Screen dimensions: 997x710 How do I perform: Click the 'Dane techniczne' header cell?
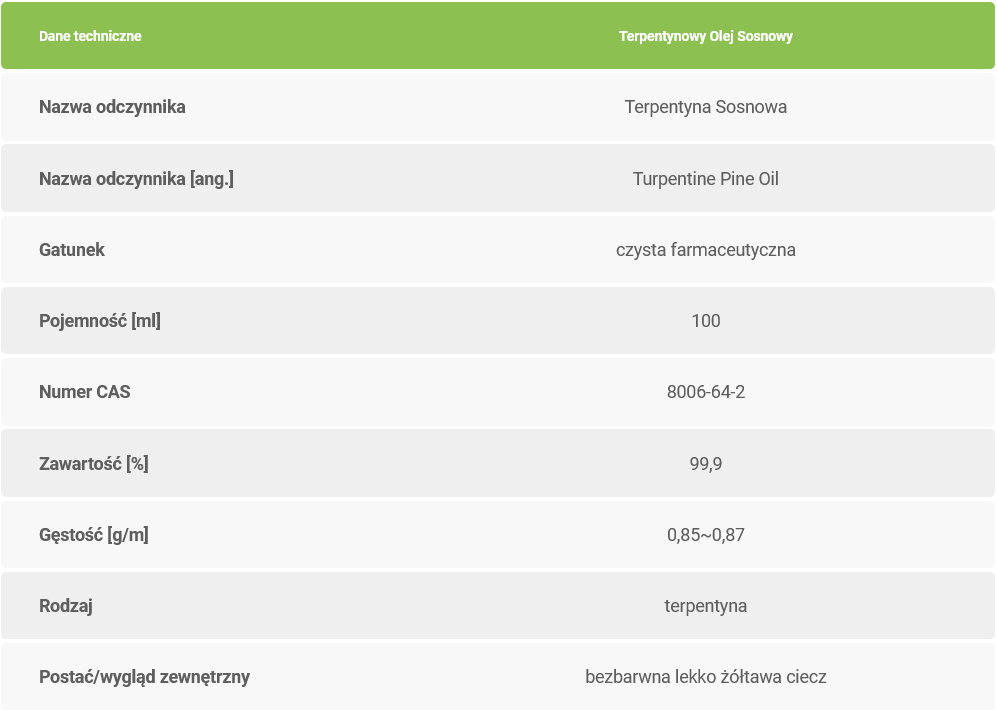click(x=90, y=36)
